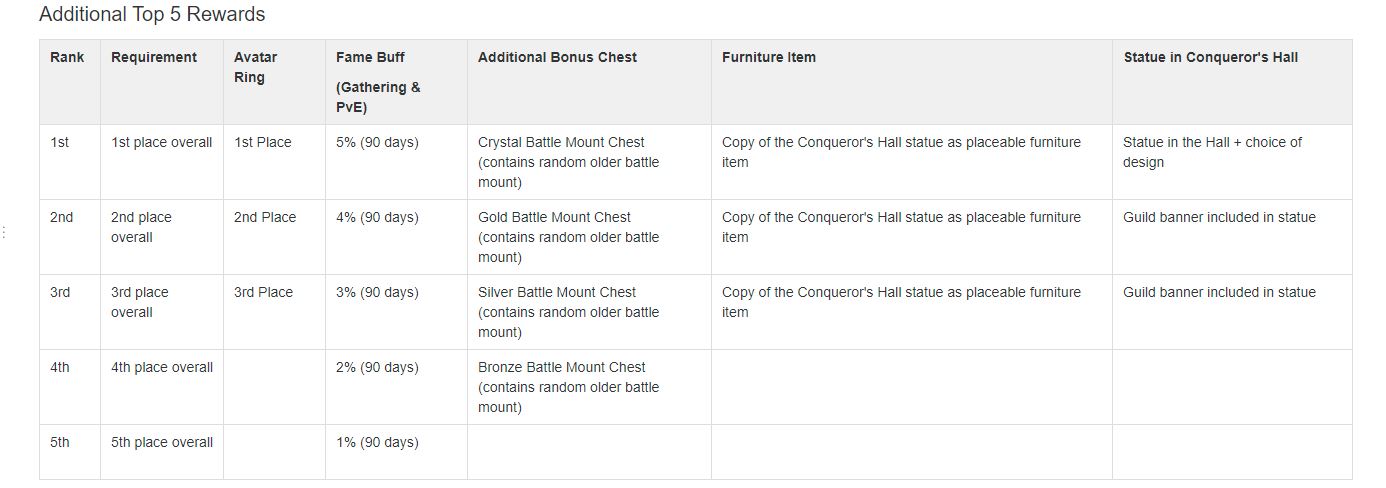Select the 'Silver Battle Mount Chest' cell
The width and height of the screenshot is (1386, 488).
(589, 312)
